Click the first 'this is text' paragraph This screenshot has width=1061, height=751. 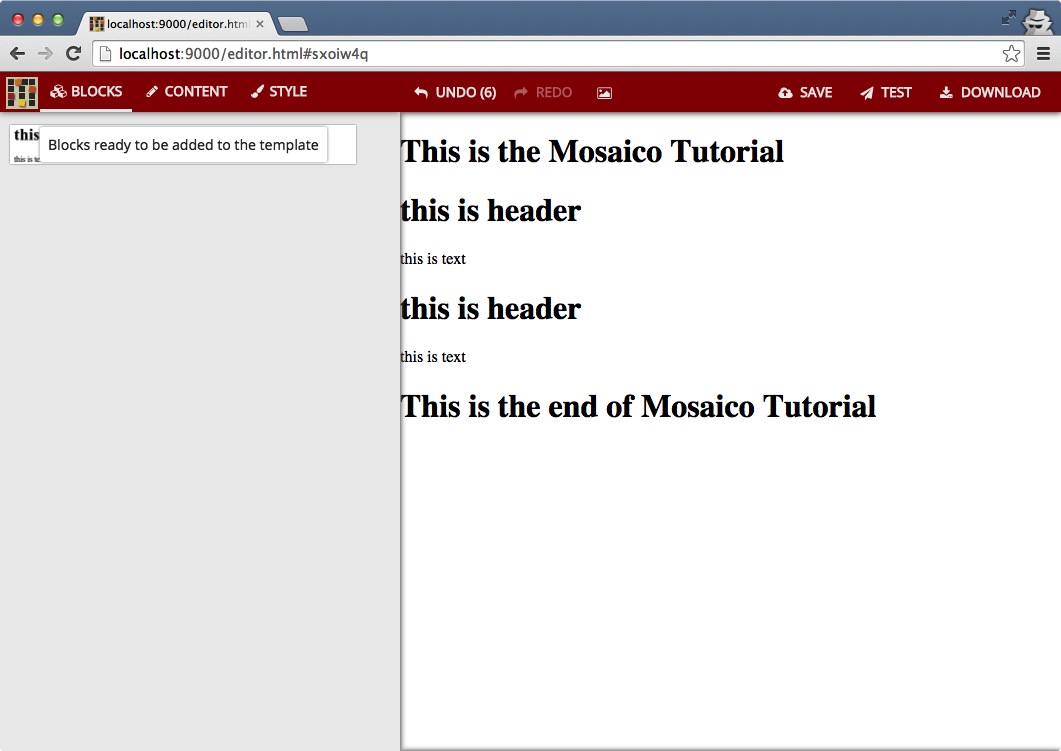coord(433,258)
